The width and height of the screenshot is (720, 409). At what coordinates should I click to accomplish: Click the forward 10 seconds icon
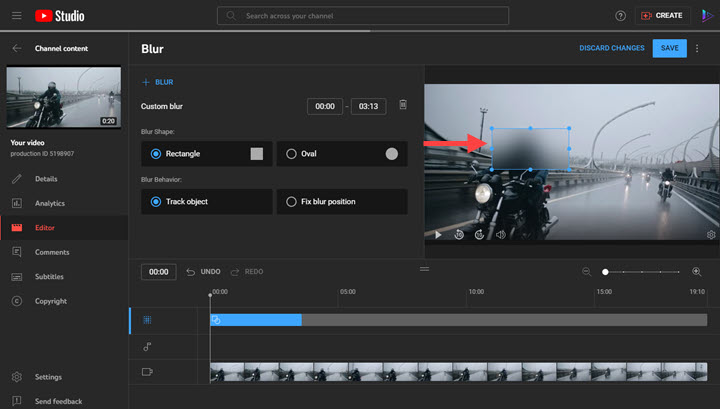coord(479,234)
